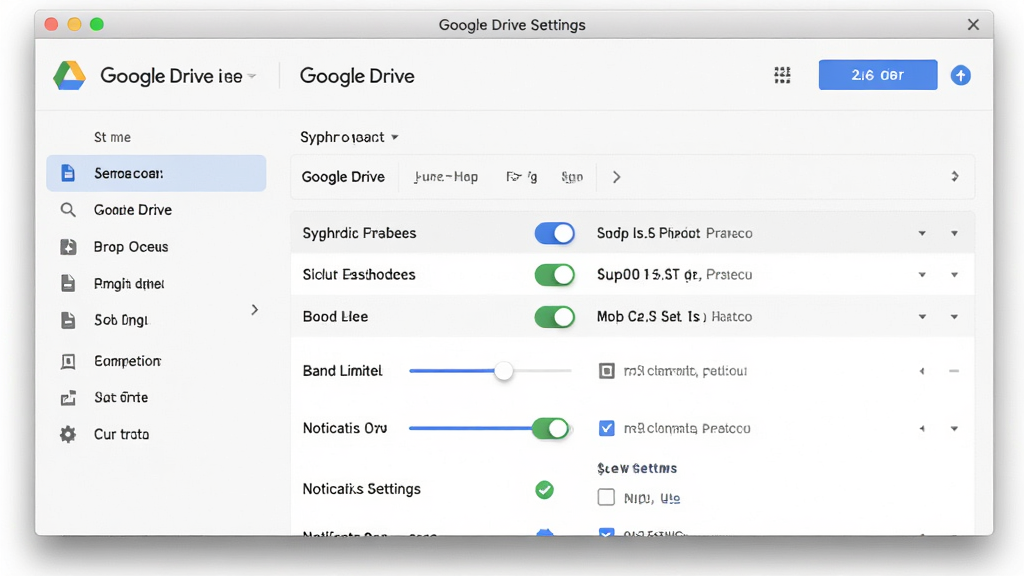Click the square icon in Band Limitel row
Viewport: 1024px width, 576px height.
coord(607,371)
